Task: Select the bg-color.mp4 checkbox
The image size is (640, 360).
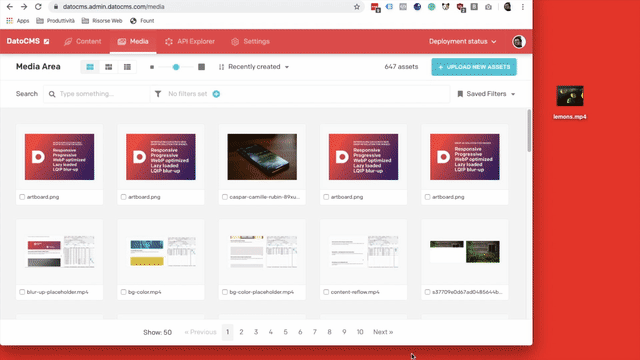Action: 123,292
